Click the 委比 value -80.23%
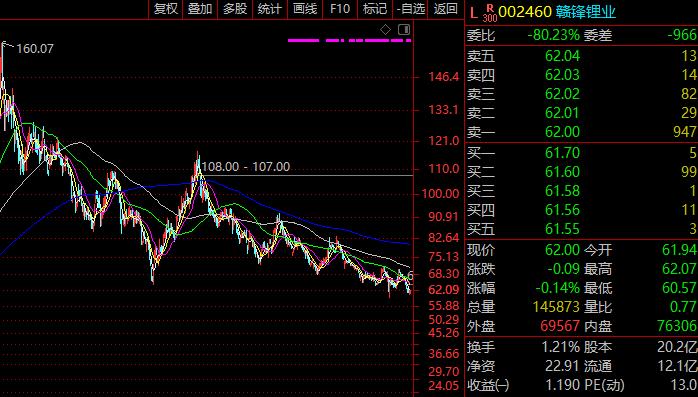The image size is (698, 397). click(554, 35)
